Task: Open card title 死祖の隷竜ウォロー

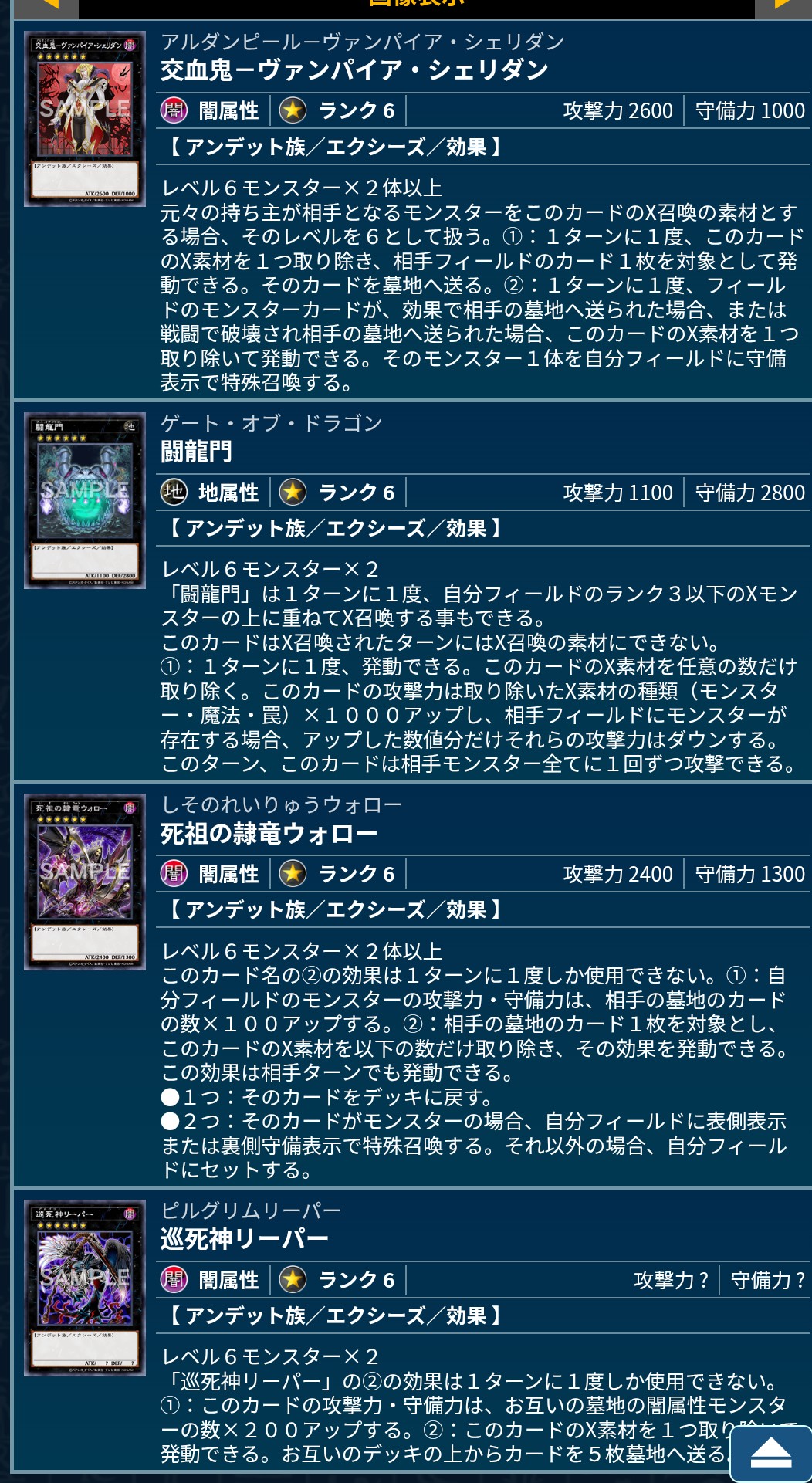Action: coord(269,833)
